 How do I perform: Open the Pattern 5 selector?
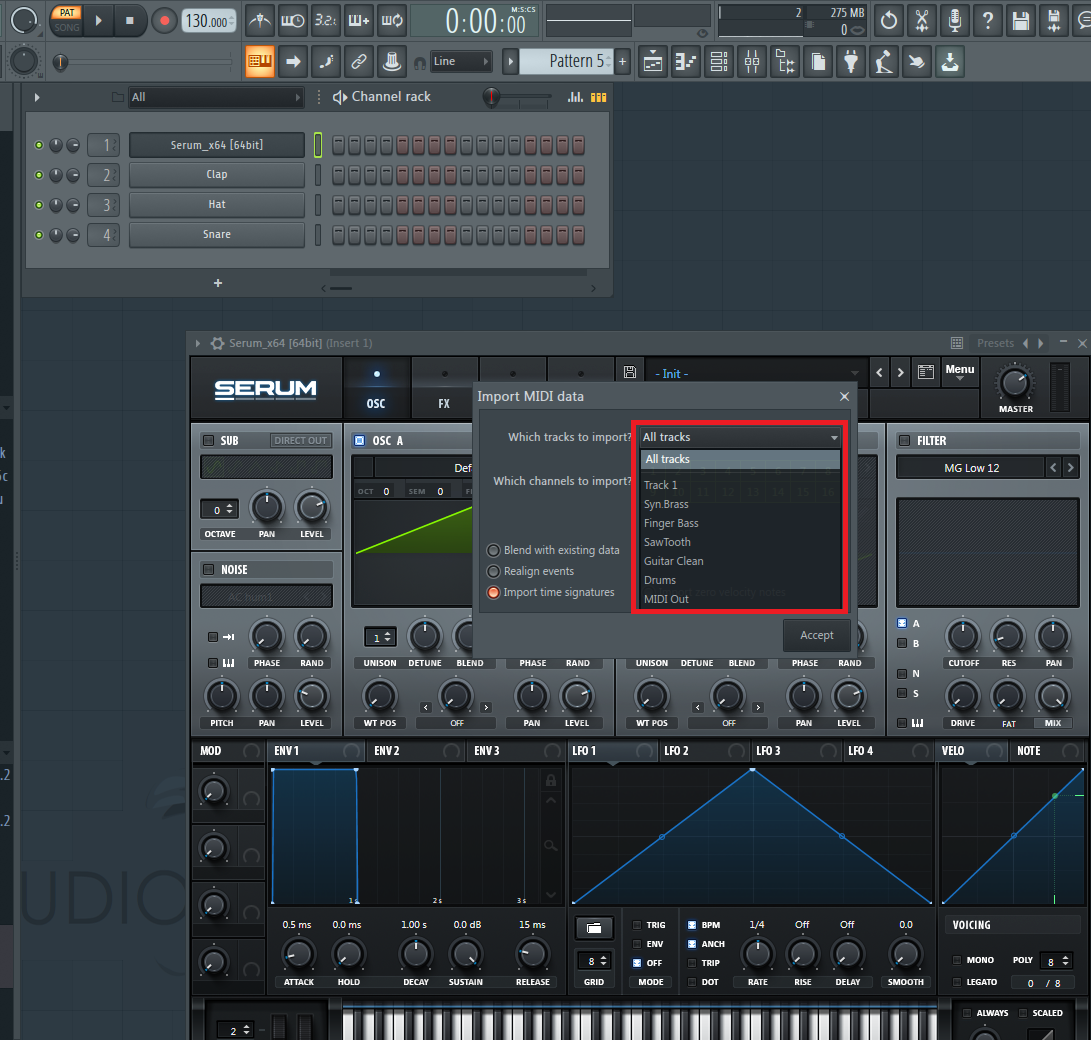coord(568,61)
